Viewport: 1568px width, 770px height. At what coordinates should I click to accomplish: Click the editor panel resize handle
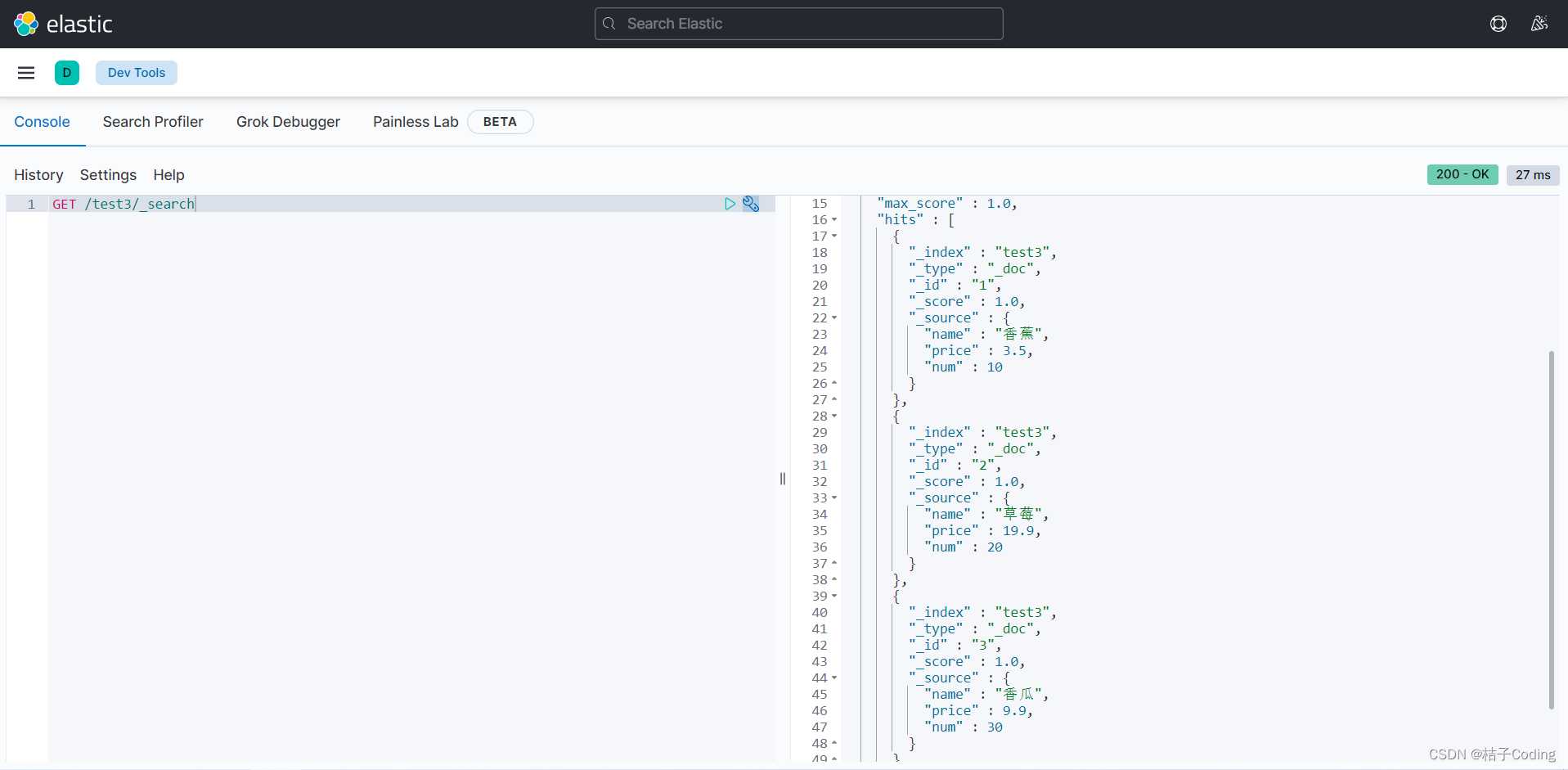(x=783, y=479)
